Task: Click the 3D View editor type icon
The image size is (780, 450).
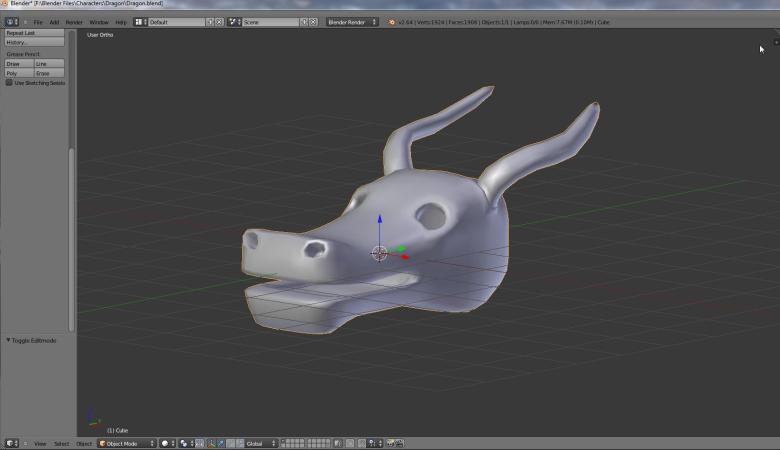Action: [x=10, y=443]
